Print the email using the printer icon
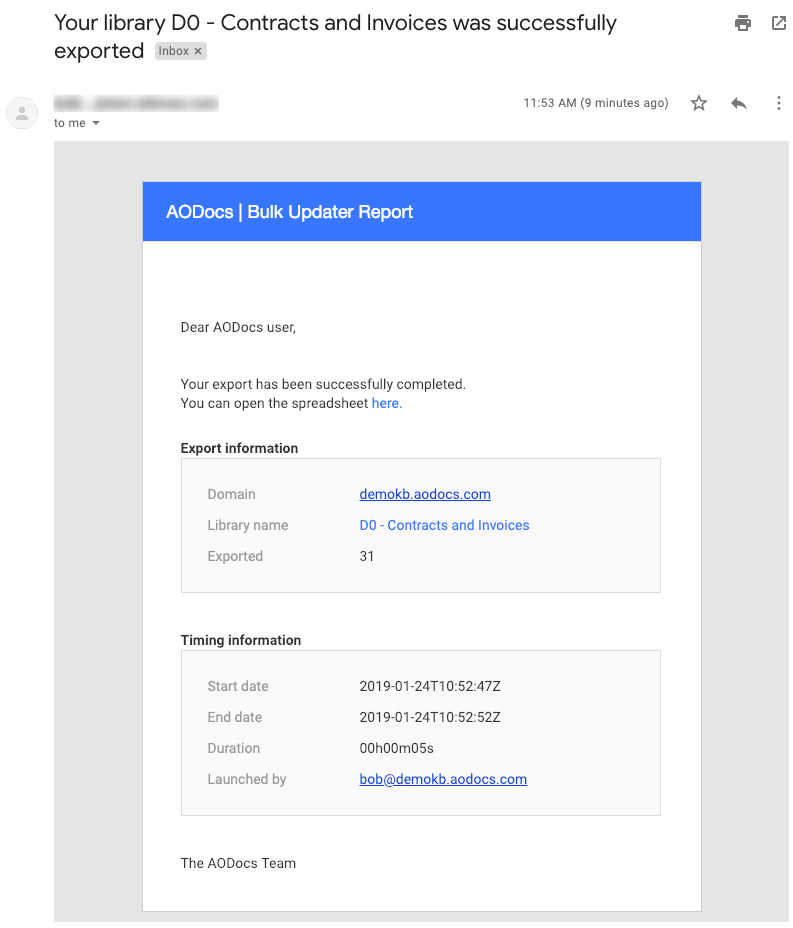The image size is (793, 928). pyautogui.click(x=743, y=23)
